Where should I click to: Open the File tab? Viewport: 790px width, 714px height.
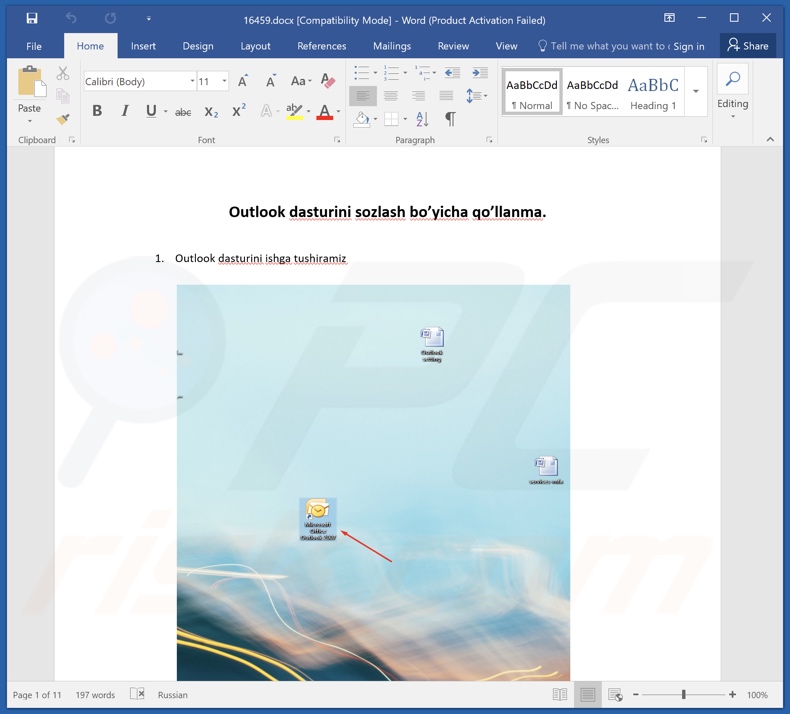point(34,46)
